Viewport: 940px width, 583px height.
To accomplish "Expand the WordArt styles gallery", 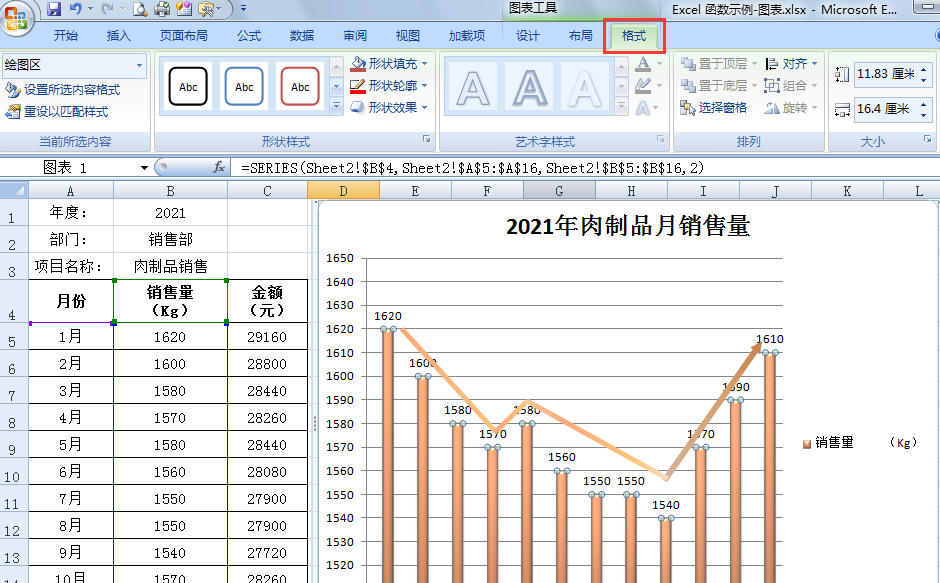I will click(622, 107).
